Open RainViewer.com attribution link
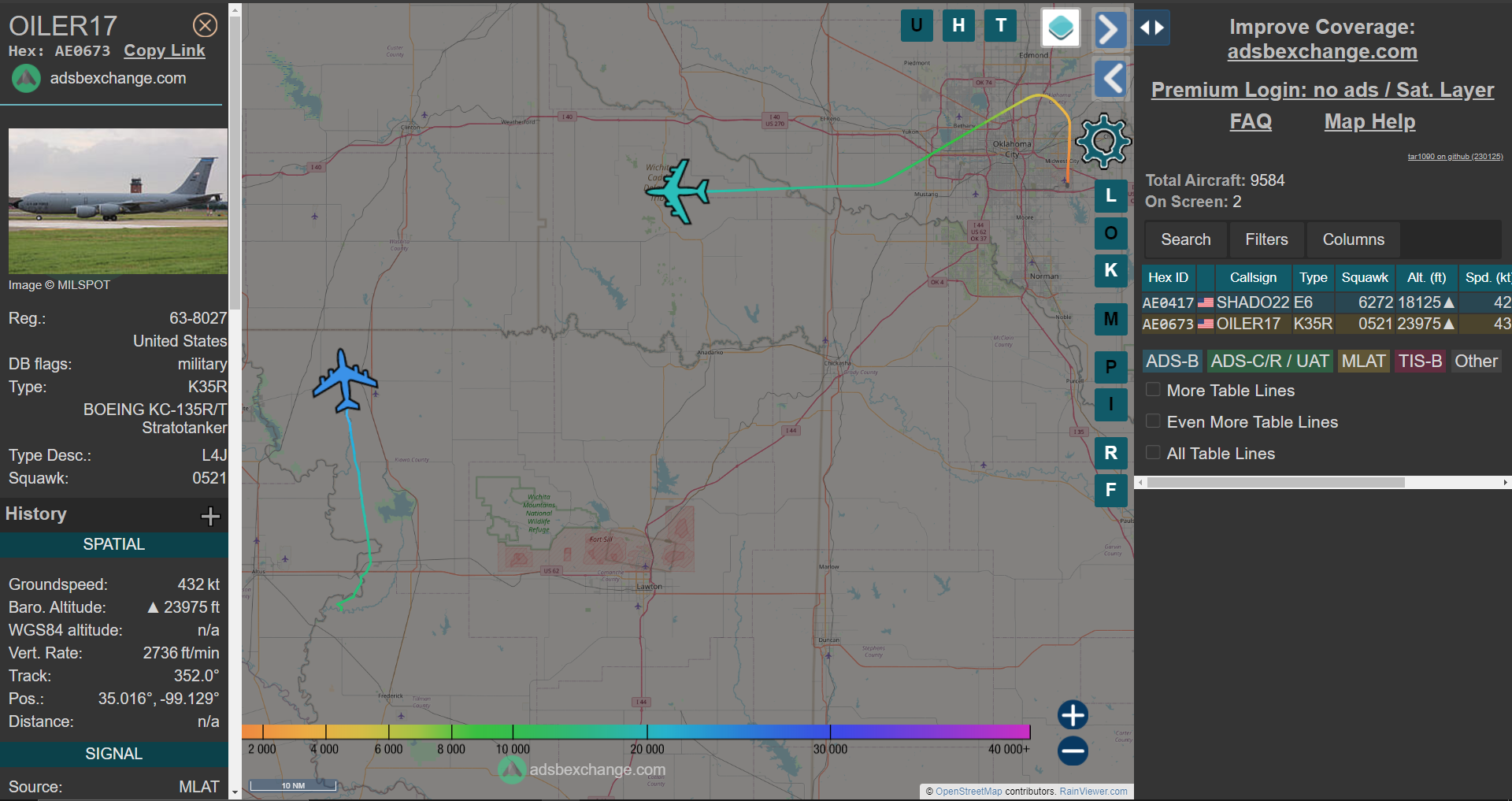The height and width of the screenshot is (801, 1512). coord(1093,792)
